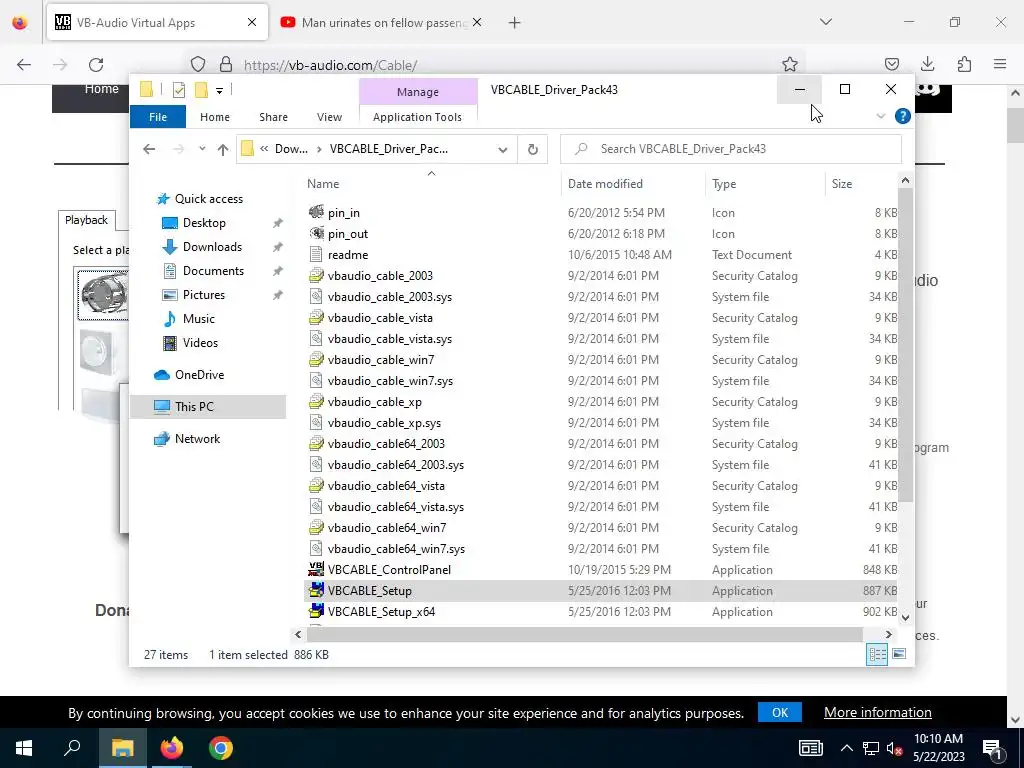
Task: Click the taskbar Search magnifier
Action: tap(72, 748)
